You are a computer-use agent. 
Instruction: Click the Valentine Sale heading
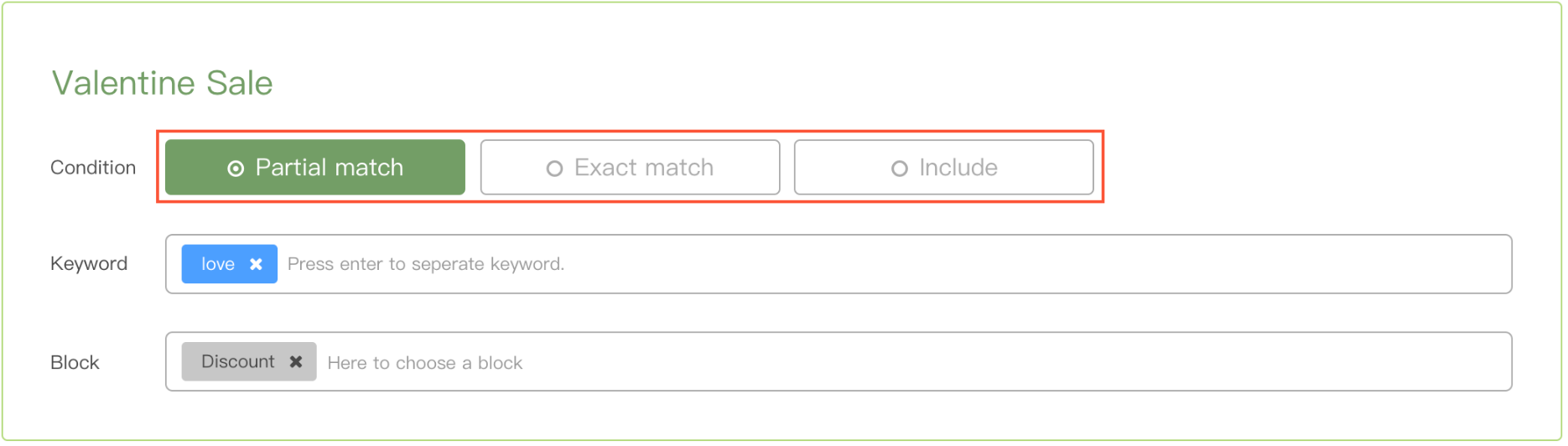(163, 83)
